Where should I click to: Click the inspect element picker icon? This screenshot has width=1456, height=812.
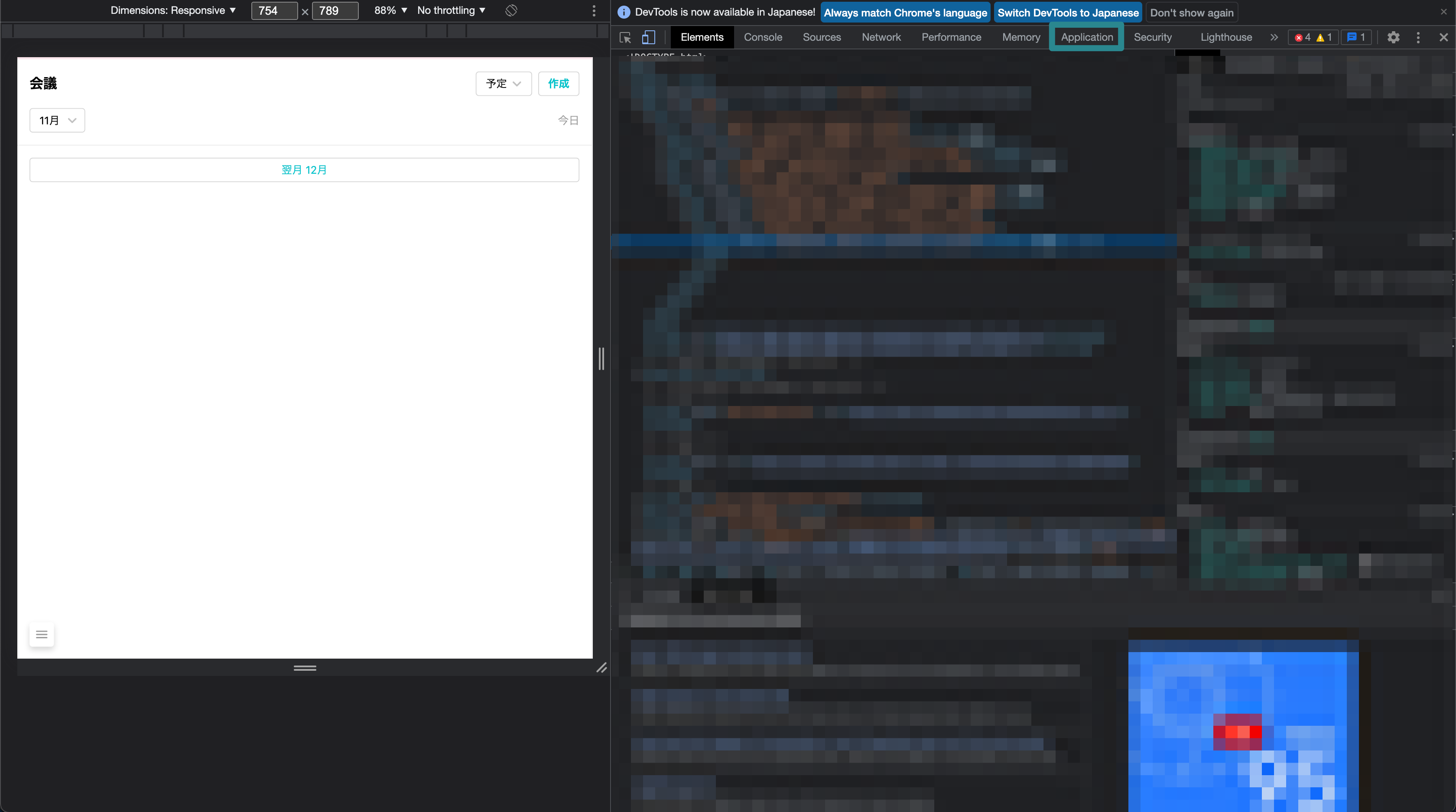tap(625, 37)
